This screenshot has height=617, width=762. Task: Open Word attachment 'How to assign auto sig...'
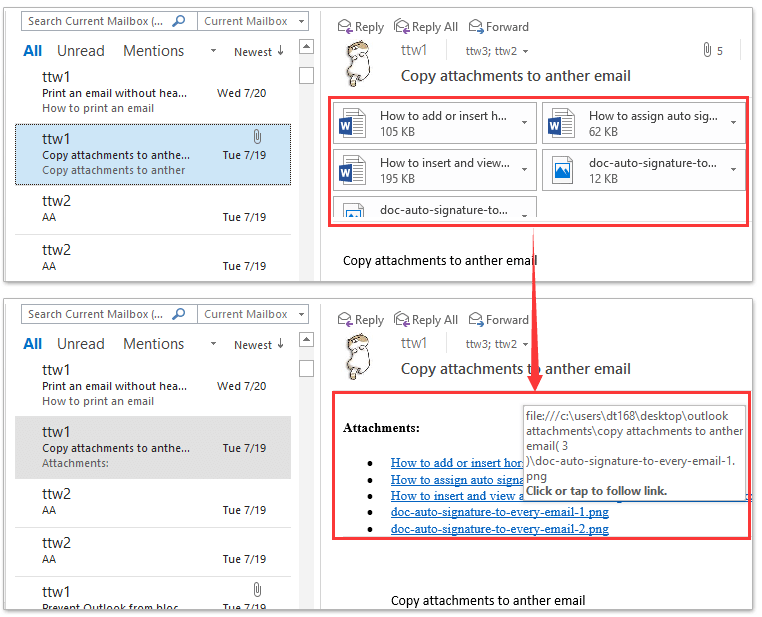[643, 123]
